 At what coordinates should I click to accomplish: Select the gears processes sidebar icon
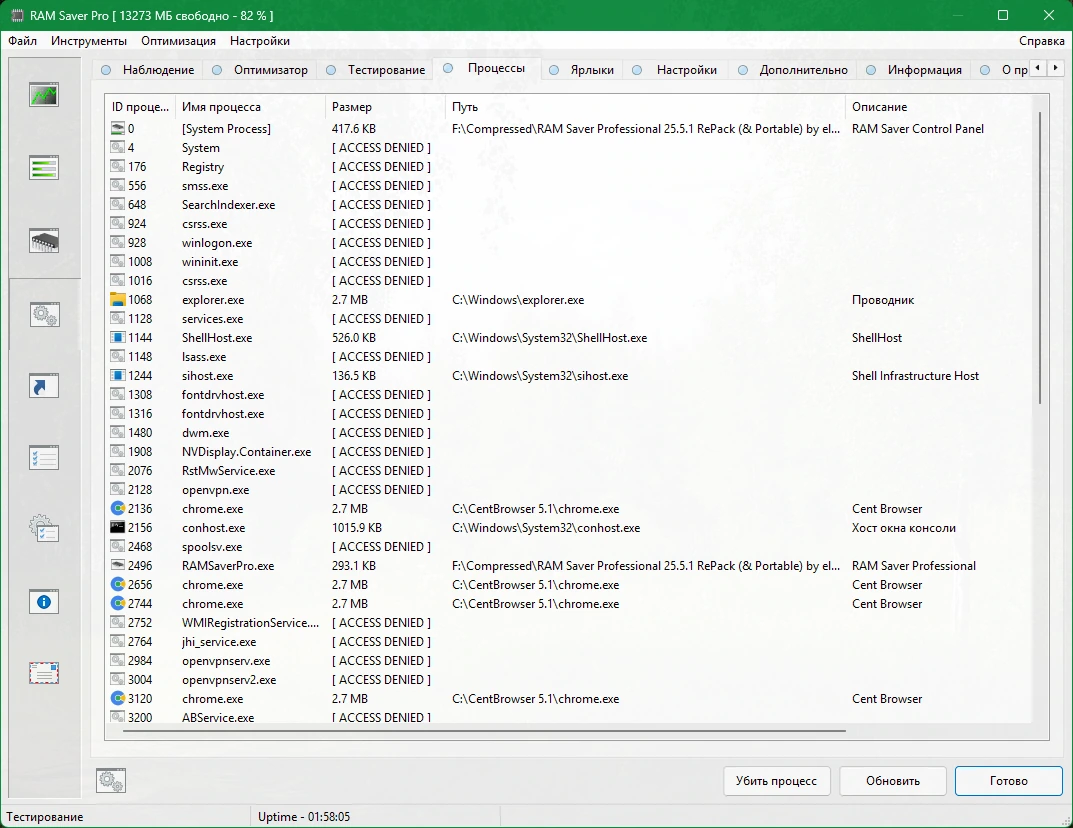pyautogui.click(x=44, y=315)
